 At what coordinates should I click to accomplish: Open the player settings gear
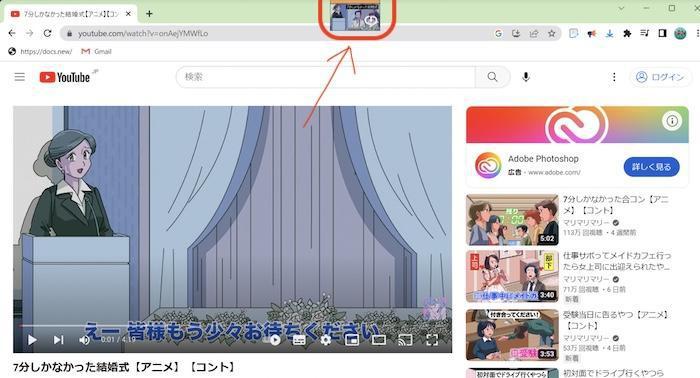click(326, 340)
